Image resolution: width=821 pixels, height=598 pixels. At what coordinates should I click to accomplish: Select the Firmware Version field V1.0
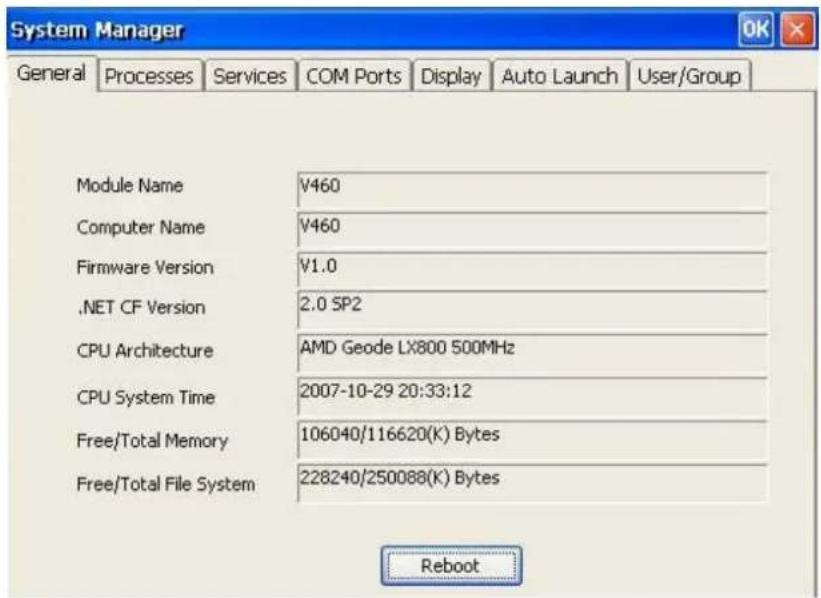(x=532, y=270)
